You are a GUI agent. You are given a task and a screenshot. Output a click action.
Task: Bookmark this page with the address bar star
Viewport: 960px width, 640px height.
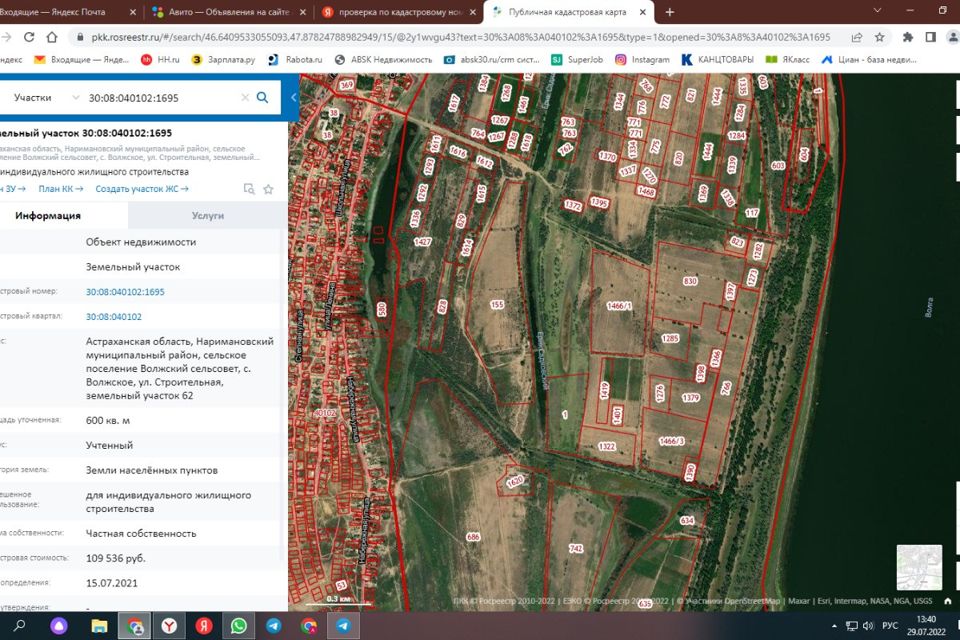point(880,37)
